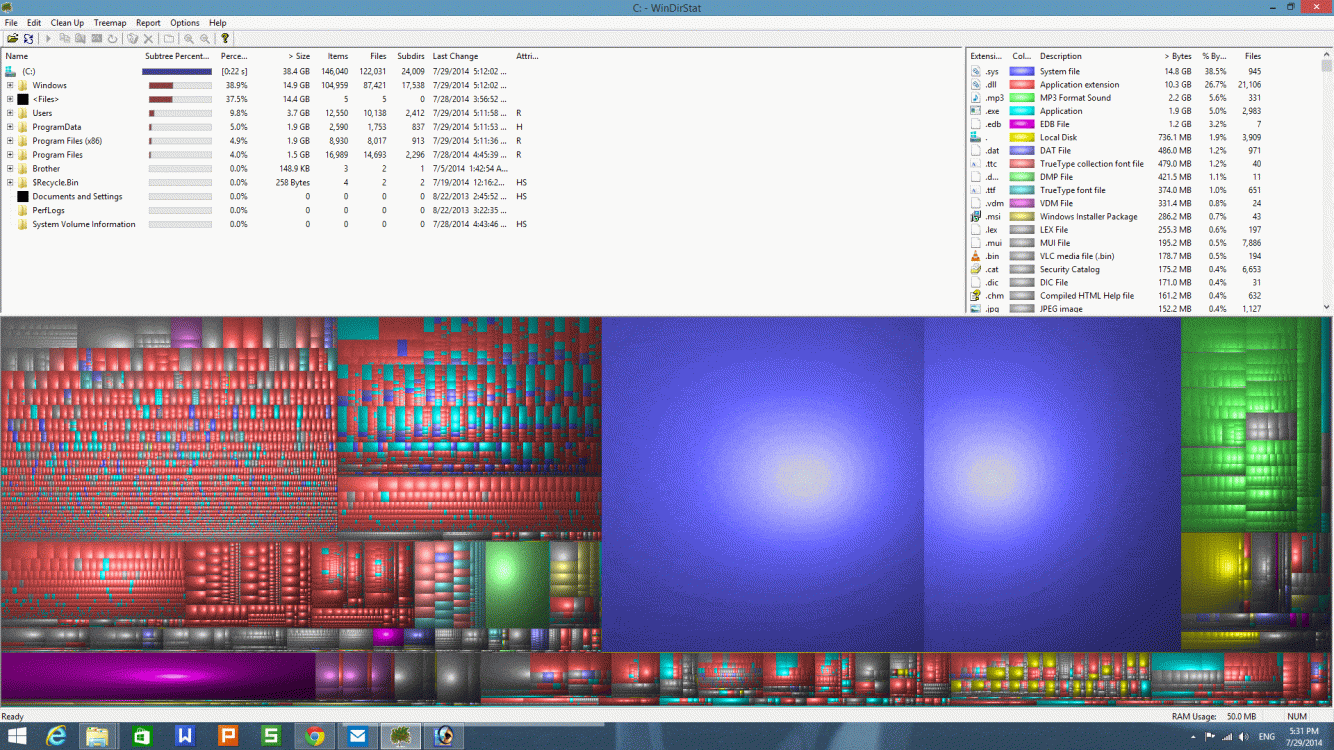Open the Options menu

point(185,22)
